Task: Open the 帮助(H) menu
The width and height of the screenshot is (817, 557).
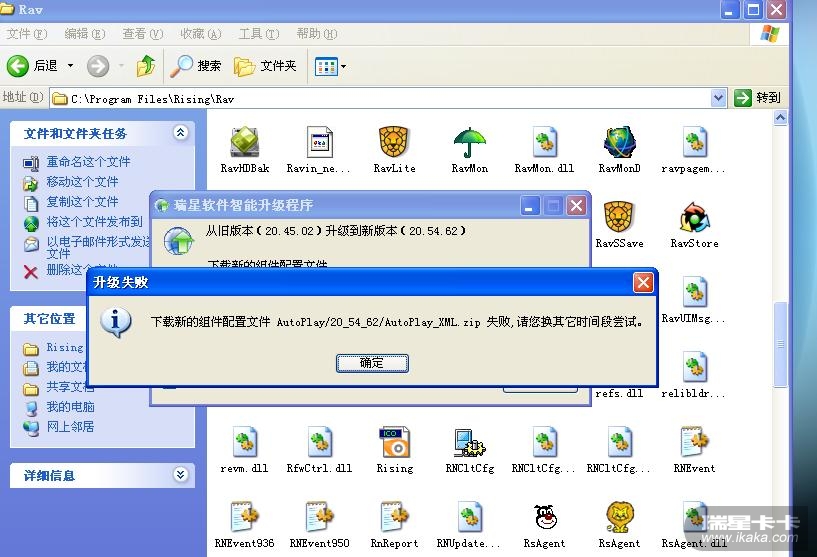Action: [317, 34]
